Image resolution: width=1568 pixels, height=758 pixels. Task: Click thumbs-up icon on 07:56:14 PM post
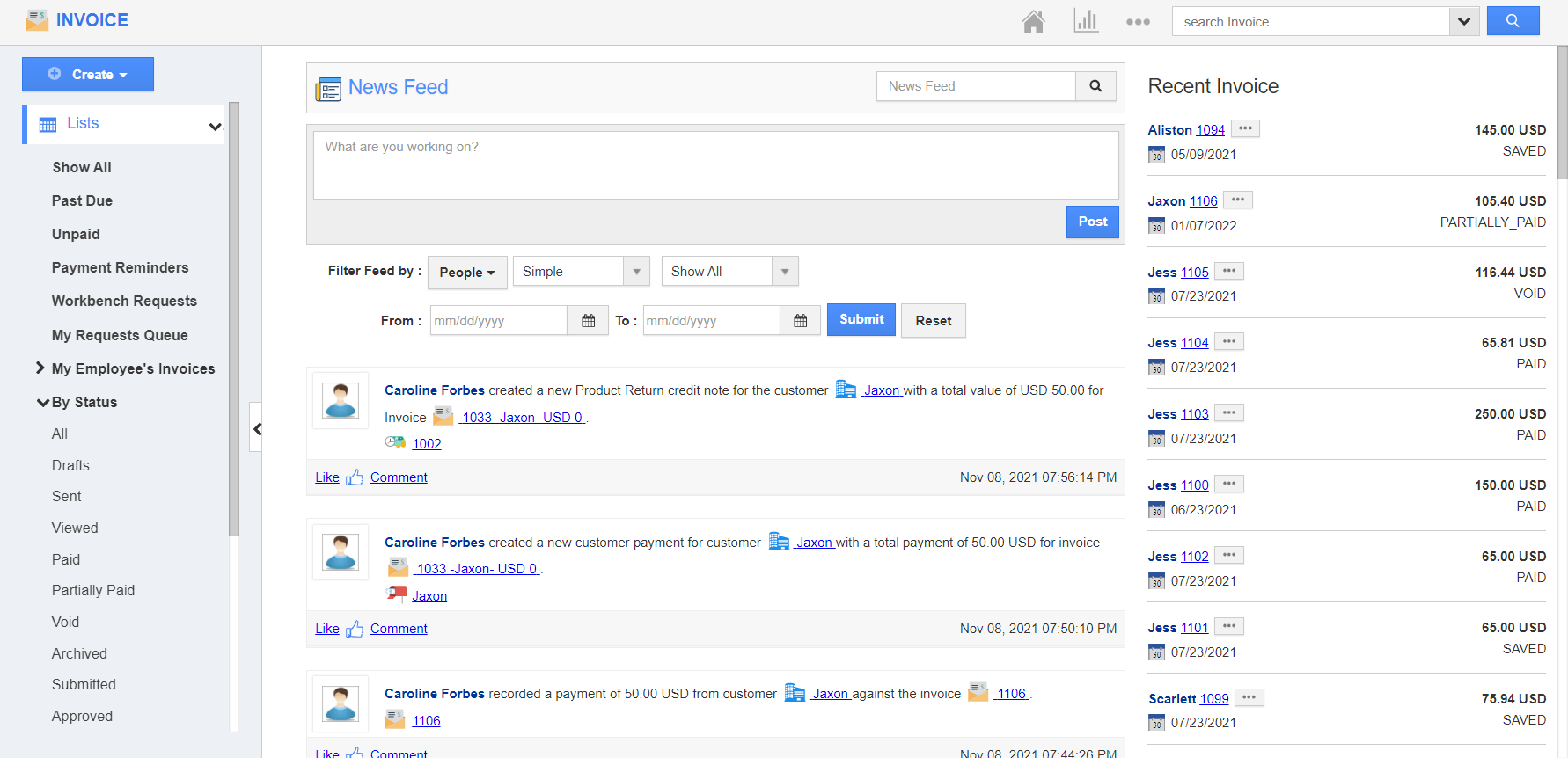tap(355, 477)
